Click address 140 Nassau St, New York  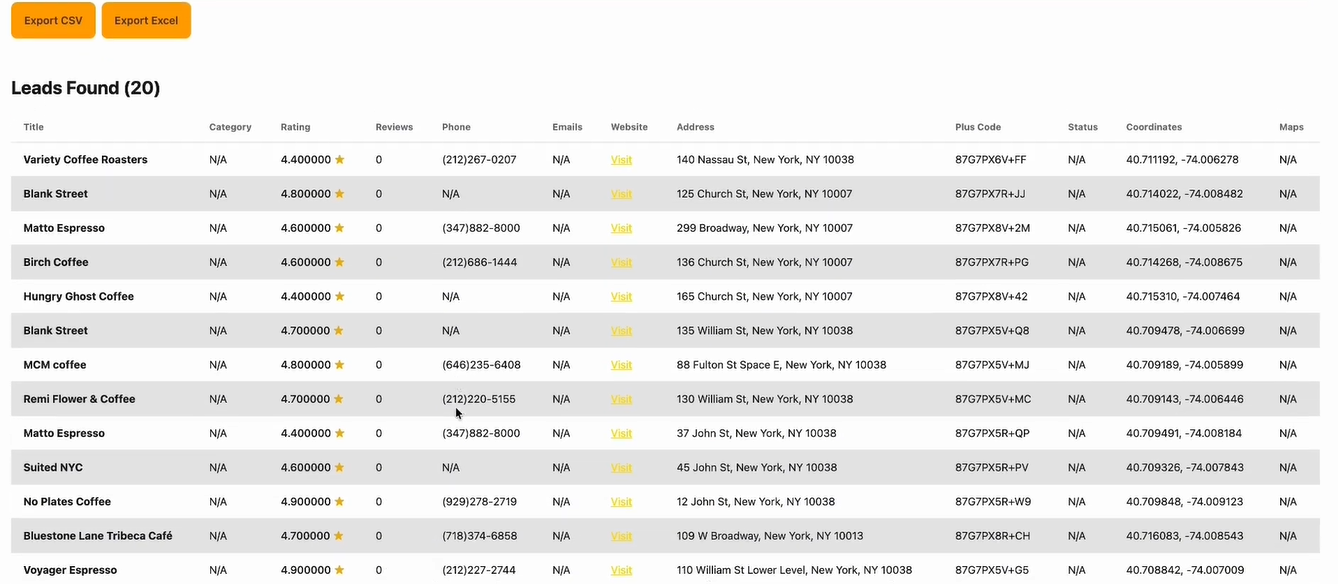765,160
